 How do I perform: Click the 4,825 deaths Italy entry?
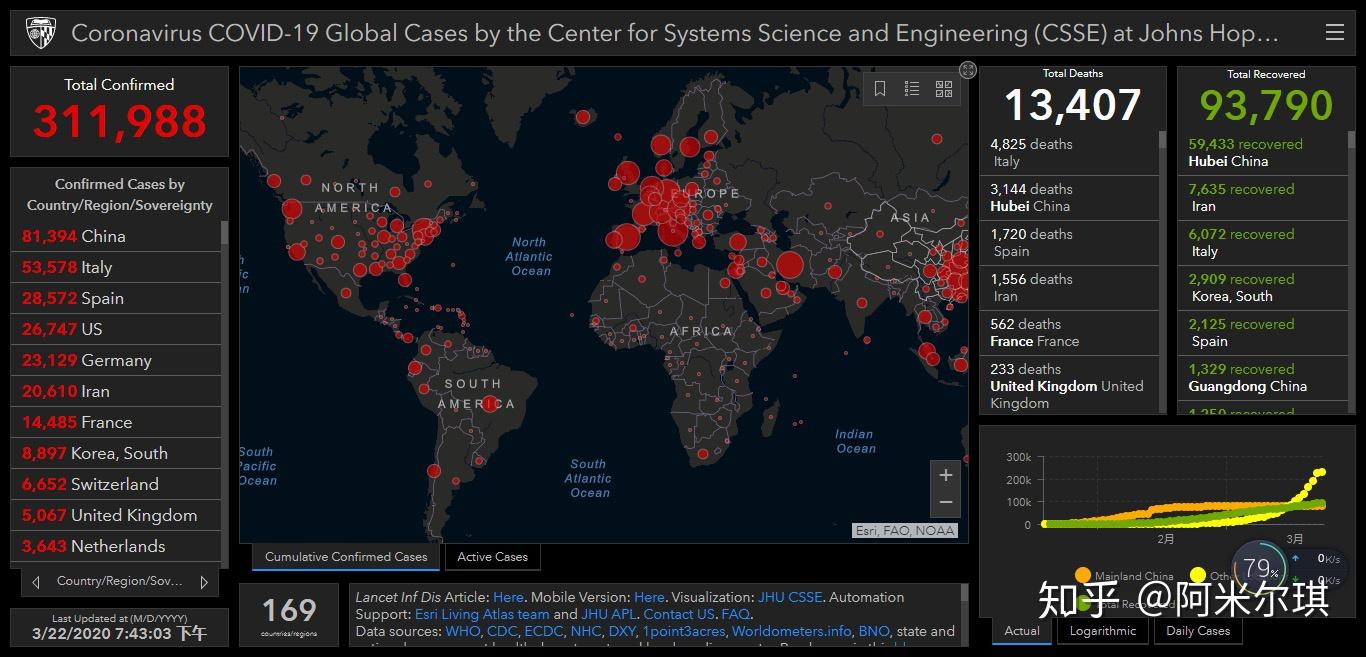(1070, 153)
